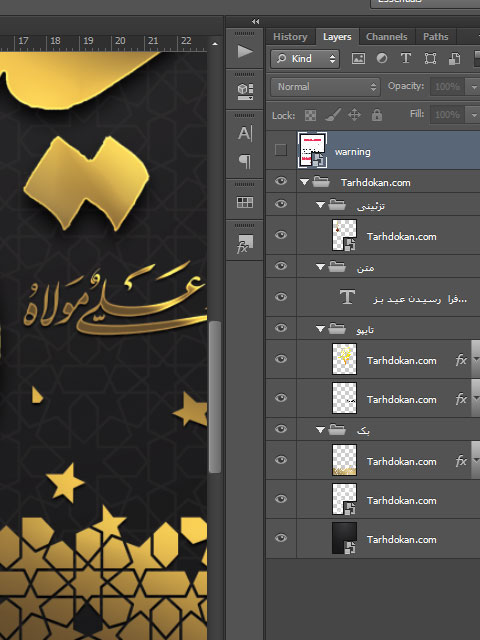This screenshot has width=480, height=640.
Task: Filter layers by adjustment layers icon
Action: [x=382, y=58]
